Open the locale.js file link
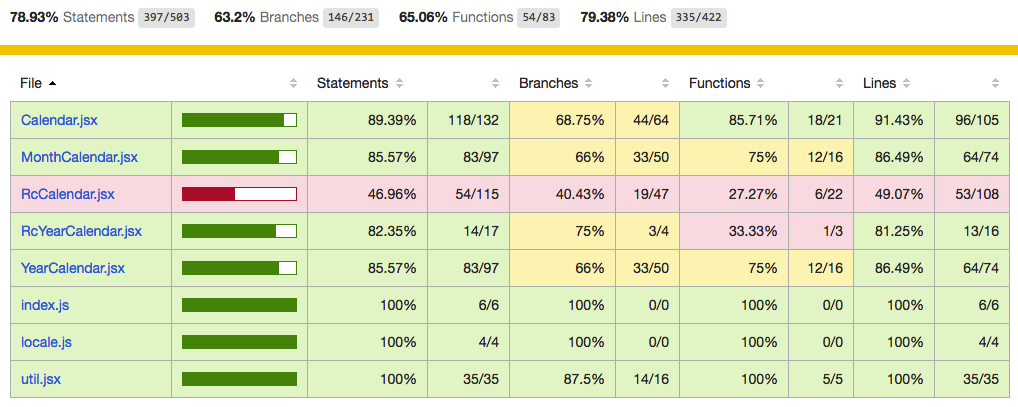1018x407 pixels. [x=46, y=342]
